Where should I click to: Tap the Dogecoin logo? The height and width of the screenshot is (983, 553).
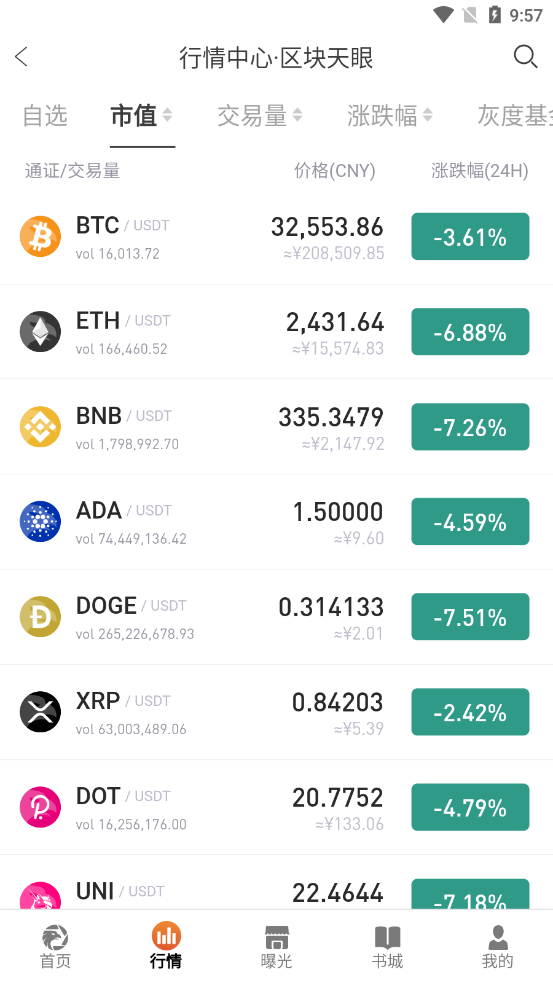point(40,617)
